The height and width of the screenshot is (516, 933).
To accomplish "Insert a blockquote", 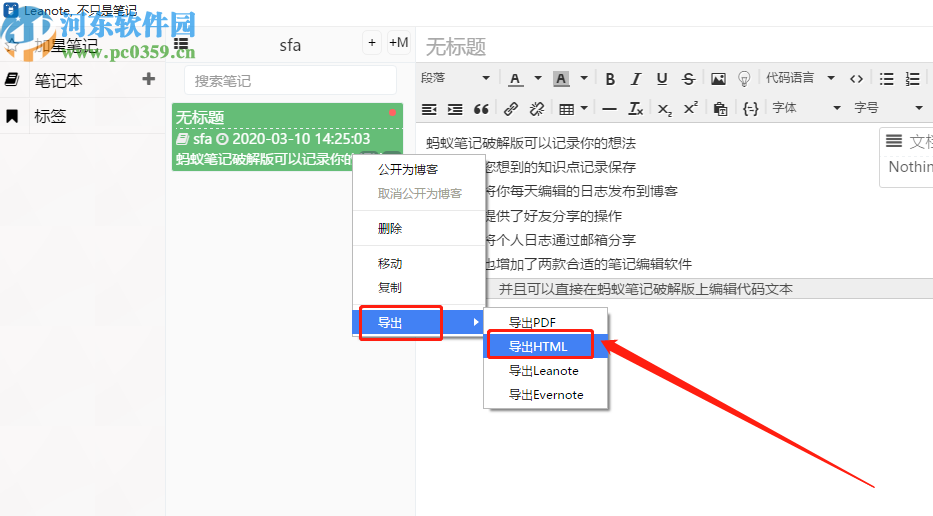I will point(481,109).
